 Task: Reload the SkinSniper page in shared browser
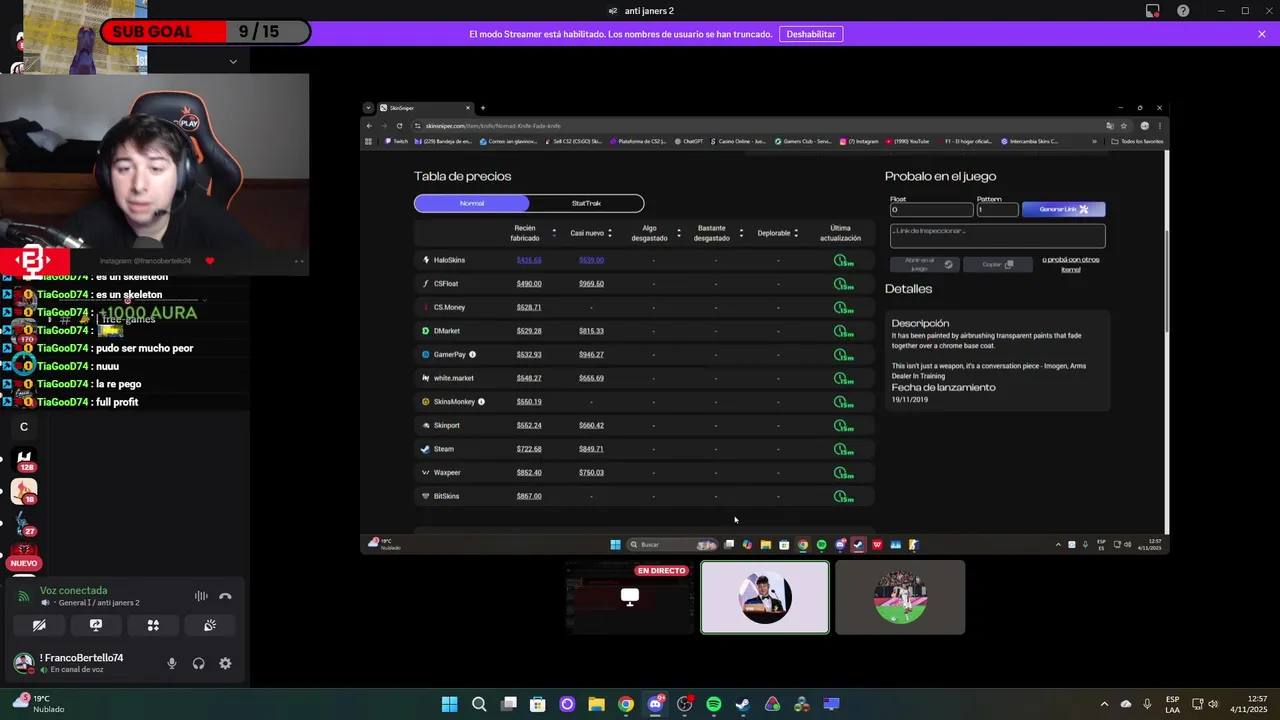point(399,126)
